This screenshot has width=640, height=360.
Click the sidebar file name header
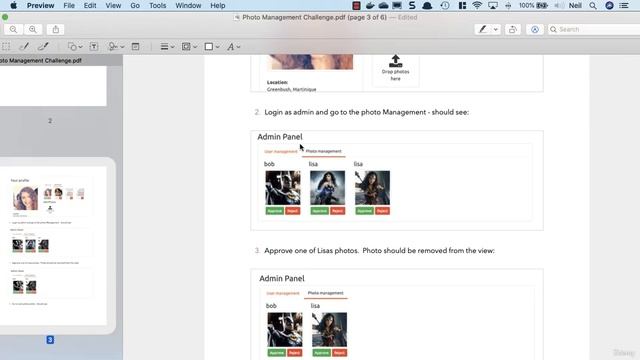[41, 60]
